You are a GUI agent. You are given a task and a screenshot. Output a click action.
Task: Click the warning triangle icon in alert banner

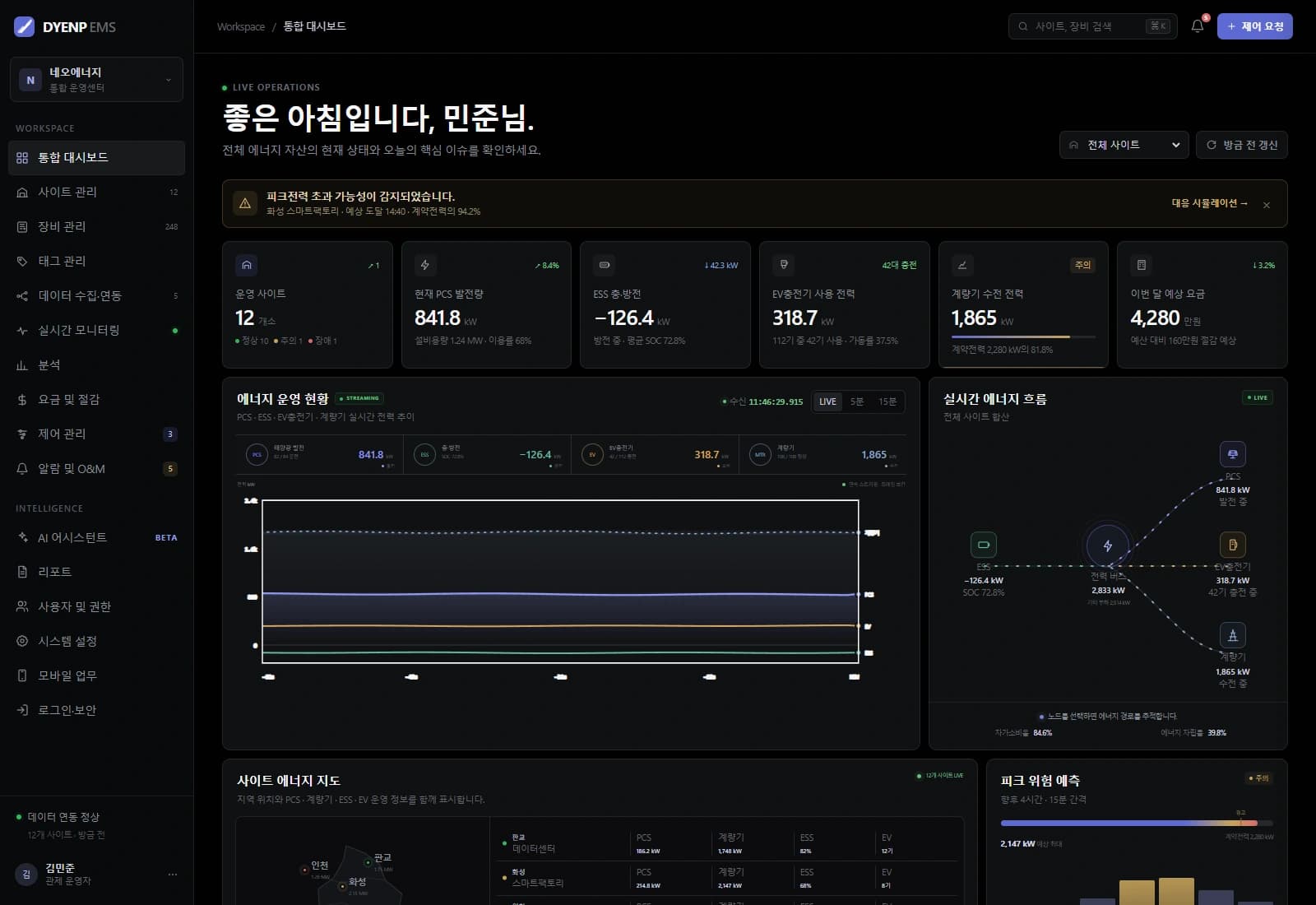245,203
